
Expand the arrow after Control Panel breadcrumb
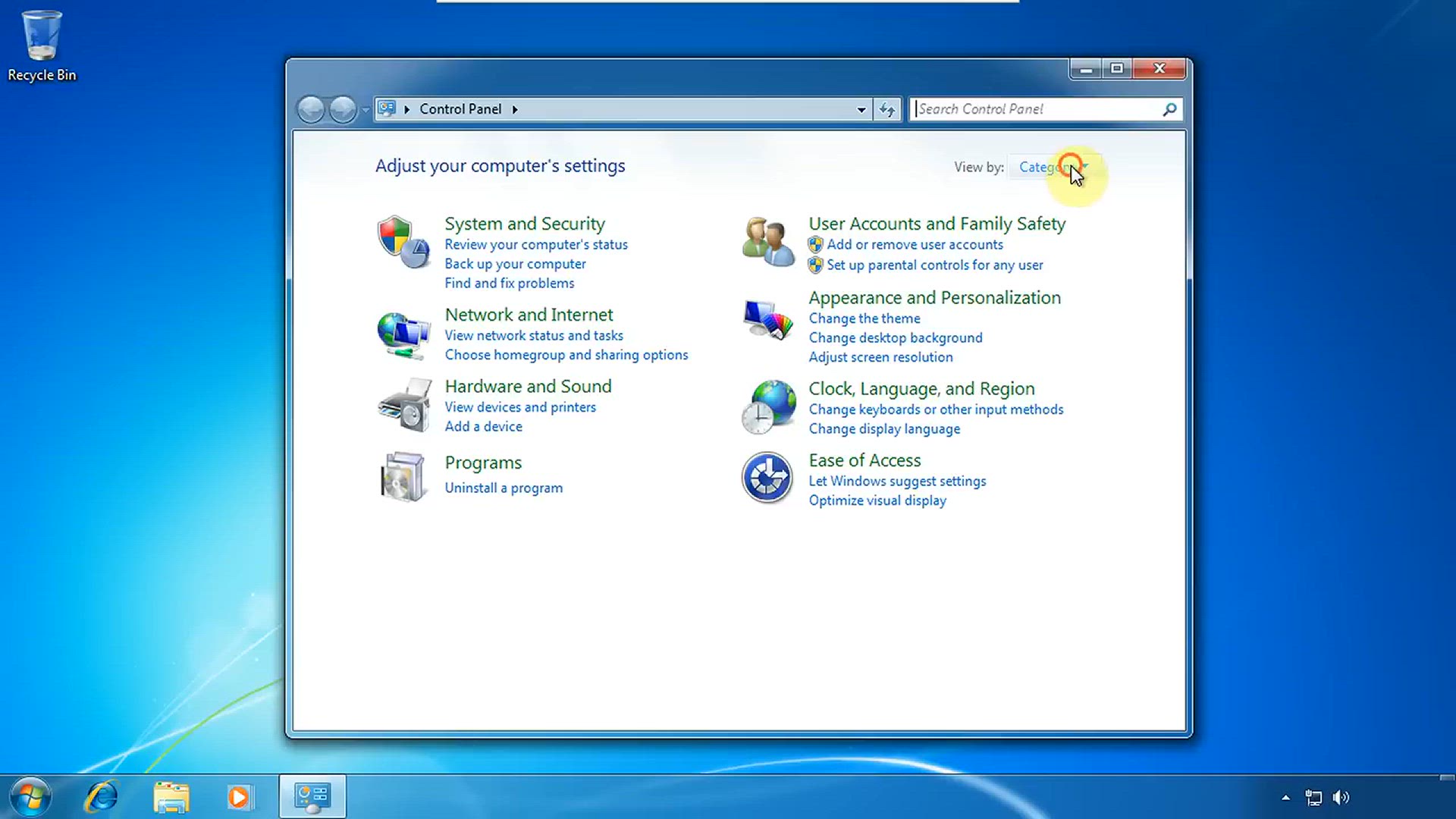[515, 109]
